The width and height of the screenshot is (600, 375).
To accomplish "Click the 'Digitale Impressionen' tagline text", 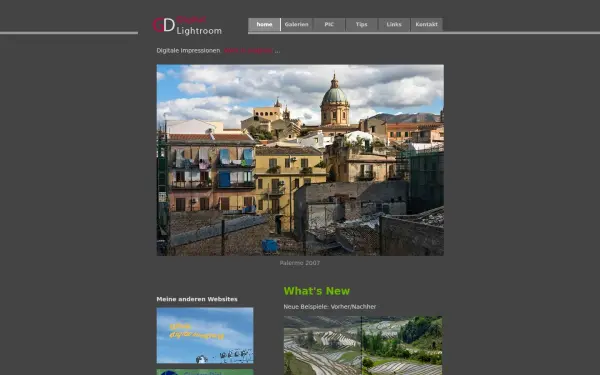I will (x=188, y=51).
